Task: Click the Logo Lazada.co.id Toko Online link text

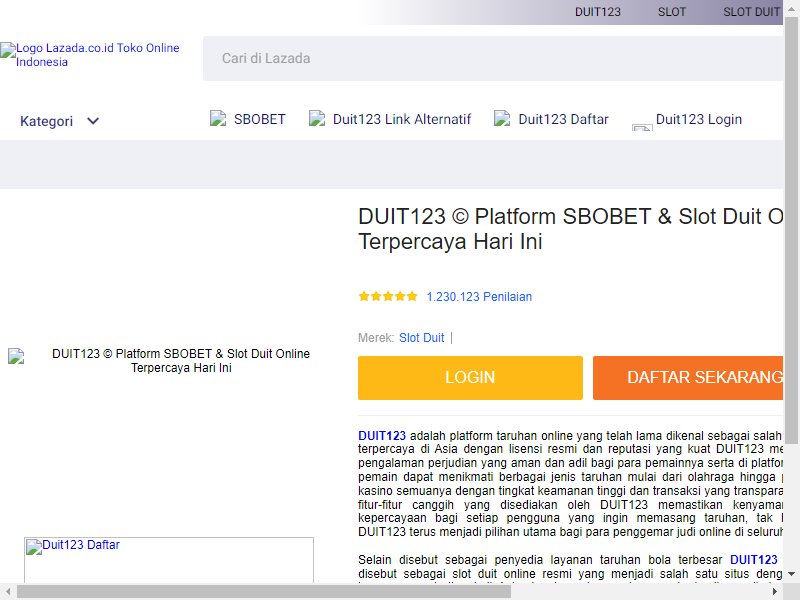Action: (x=97, y=55)
